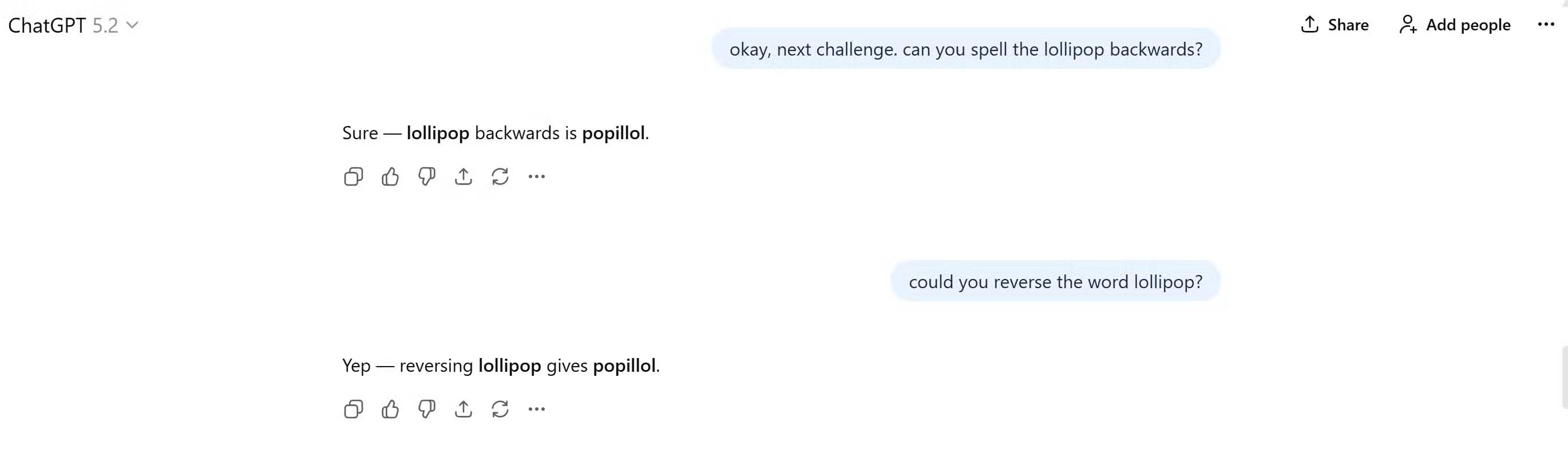Thumbs up the first lollipop response
The height and width of the screenshot is (452, 1568).
390,176
